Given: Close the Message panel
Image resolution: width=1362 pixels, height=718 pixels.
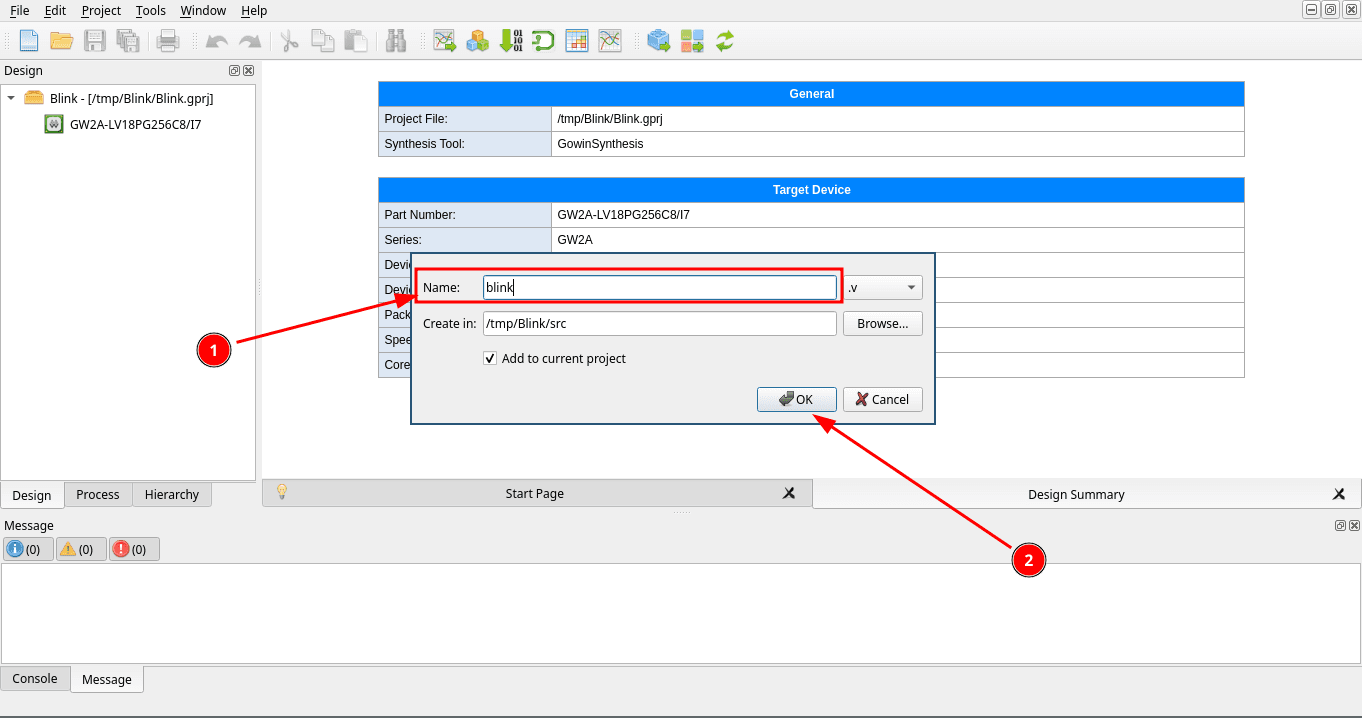Looking at the screenshot, I should pyautogui.click(x=1354, y=526).
